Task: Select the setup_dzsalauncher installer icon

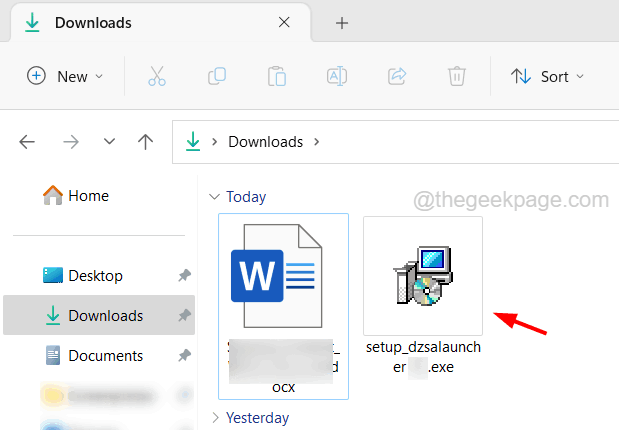Action: (423, 276)
